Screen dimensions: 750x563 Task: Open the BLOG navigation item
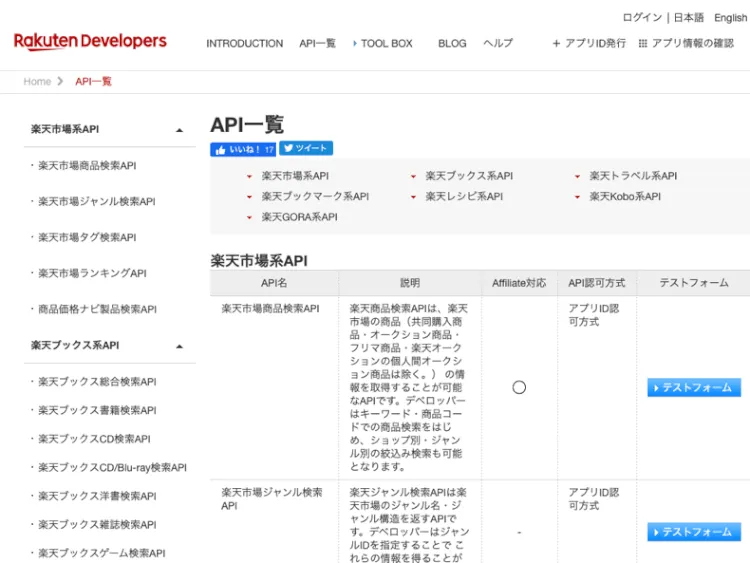point(452,44)
